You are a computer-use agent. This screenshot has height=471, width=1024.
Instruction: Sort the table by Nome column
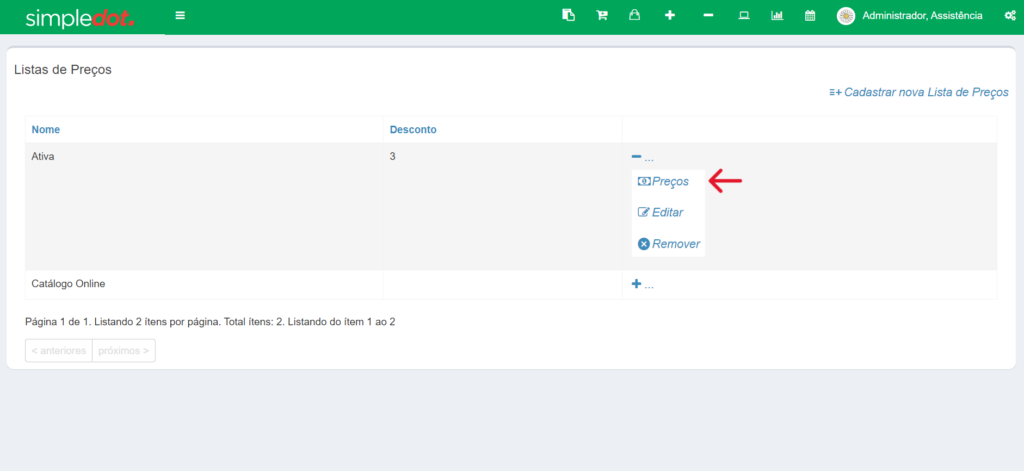(x=46, y=129)
